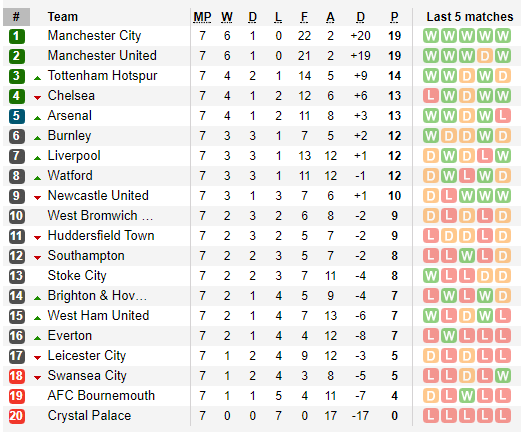This screenshot has height=432, width=521.
Task: Open the Huddersfield Town team link
Action: click(101, 236)
